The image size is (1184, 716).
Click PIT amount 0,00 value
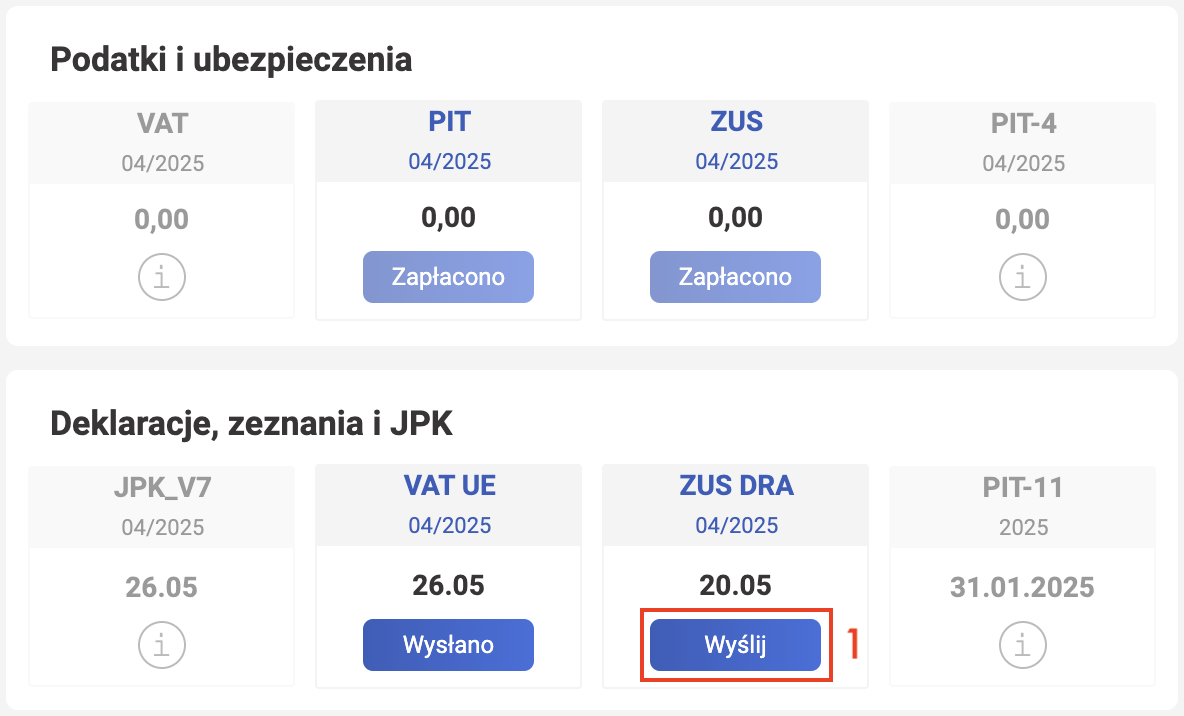tap(449, 218)
